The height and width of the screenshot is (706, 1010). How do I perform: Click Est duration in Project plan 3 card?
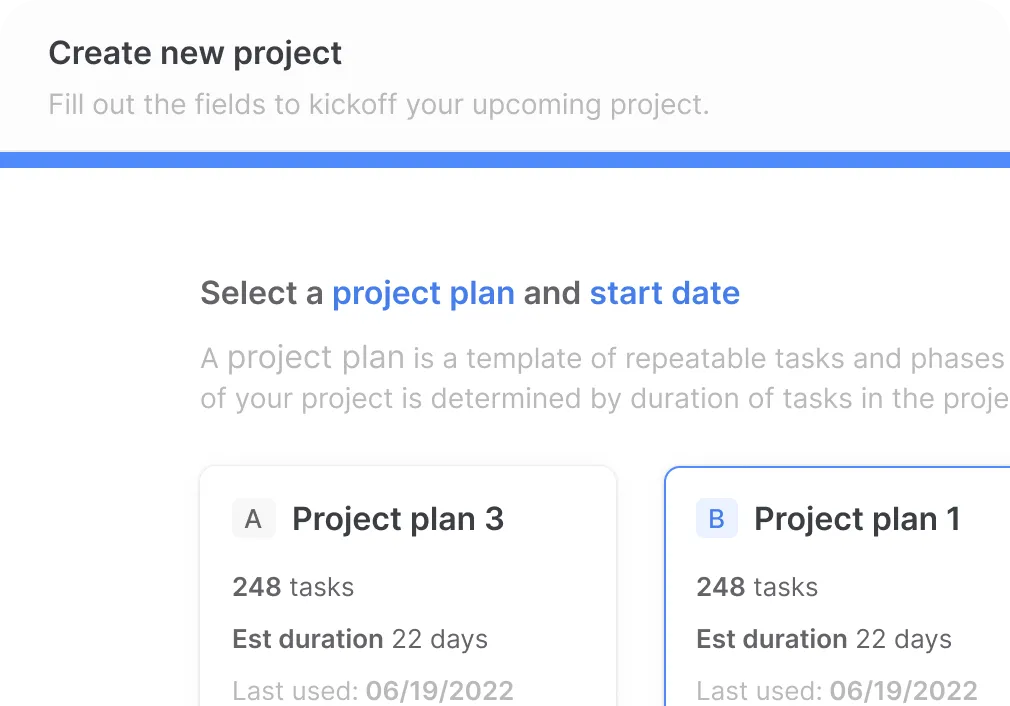360,639
